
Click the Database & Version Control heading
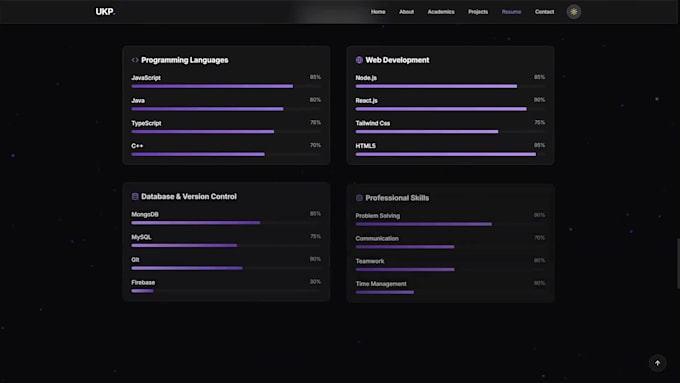click(x=189, y=196)
